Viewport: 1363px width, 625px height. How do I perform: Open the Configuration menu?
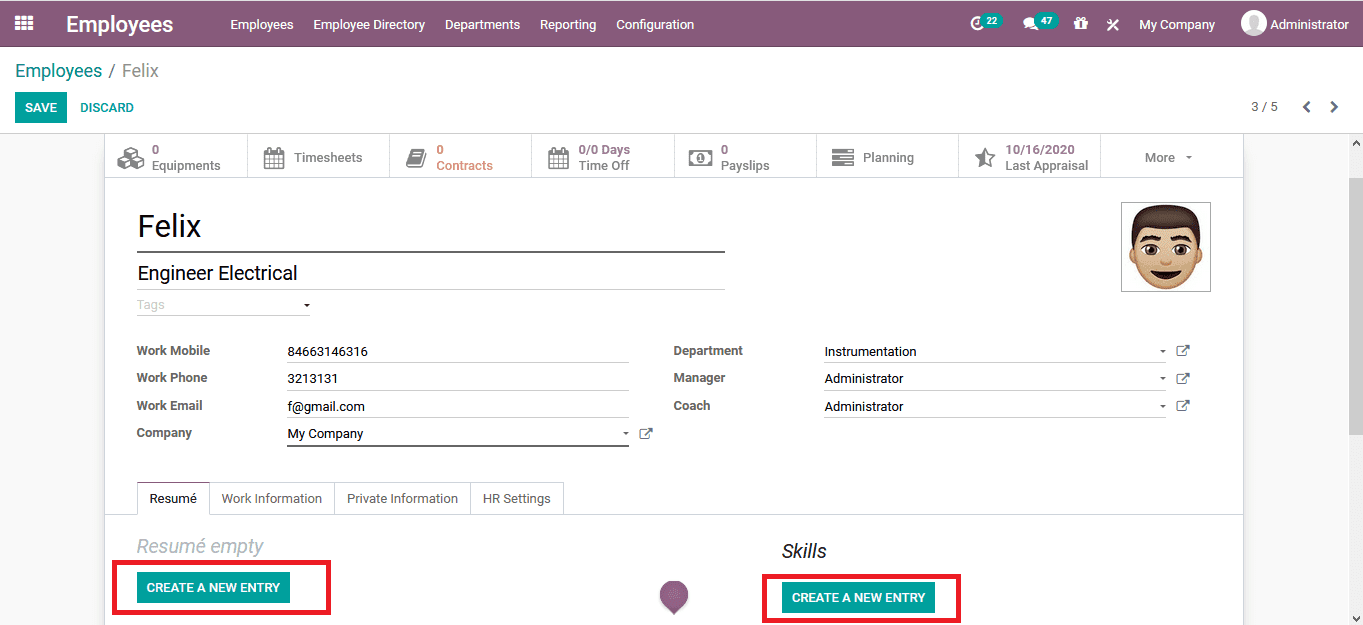pyautogui.click(x=655, y=24)
